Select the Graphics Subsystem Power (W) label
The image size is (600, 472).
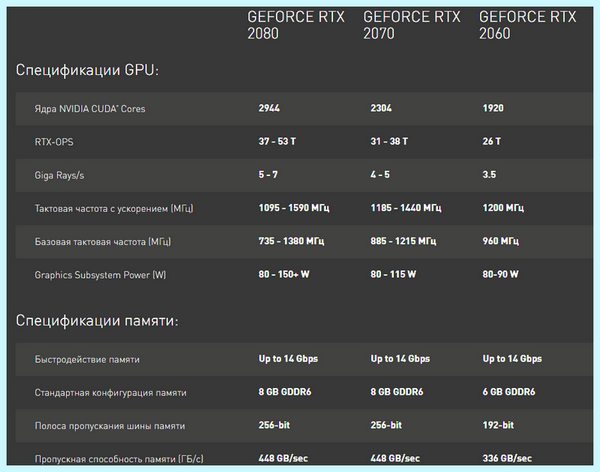[x=100, y=275]
